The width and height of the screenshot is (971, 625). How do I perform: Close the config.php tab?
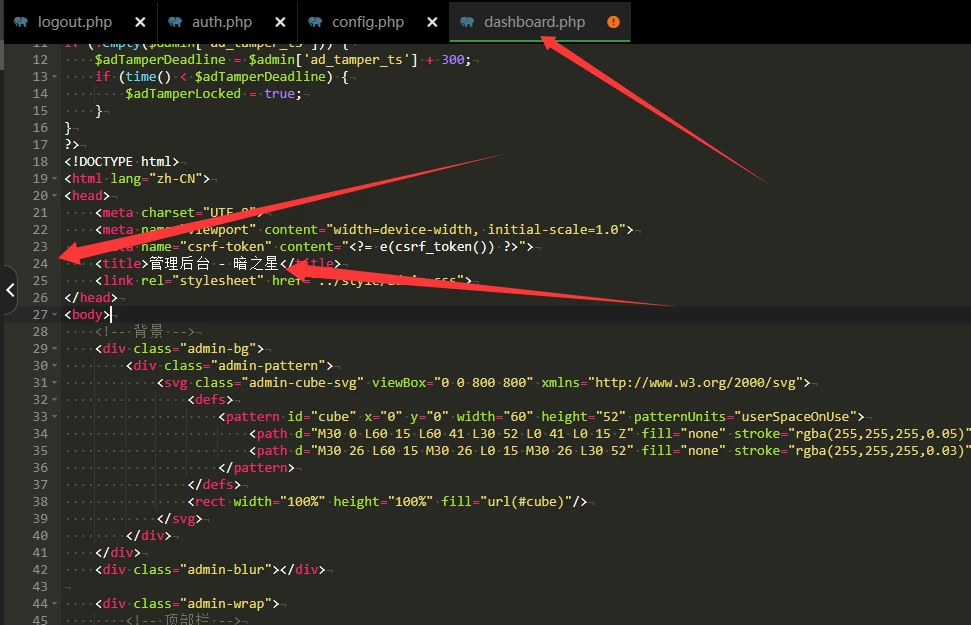432,22
